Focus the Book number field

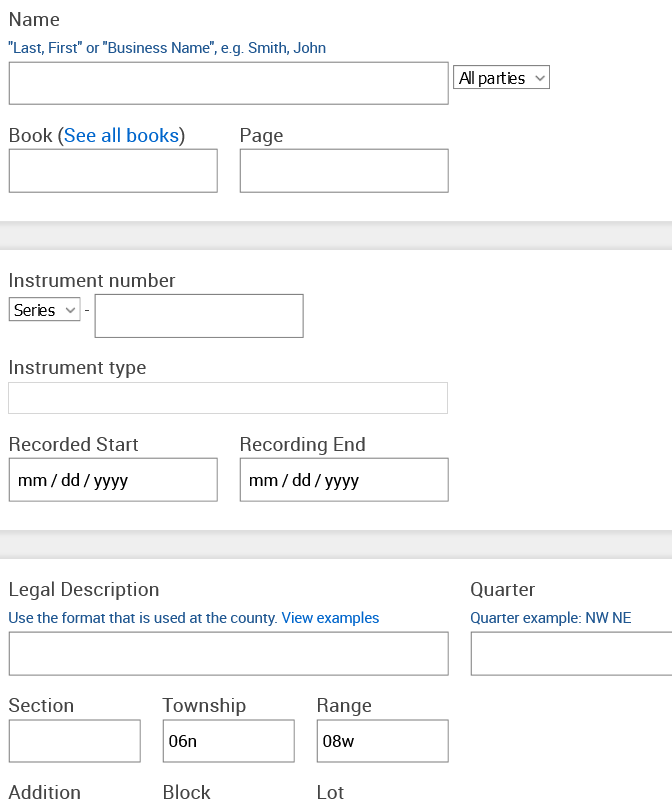click(113, 171)
